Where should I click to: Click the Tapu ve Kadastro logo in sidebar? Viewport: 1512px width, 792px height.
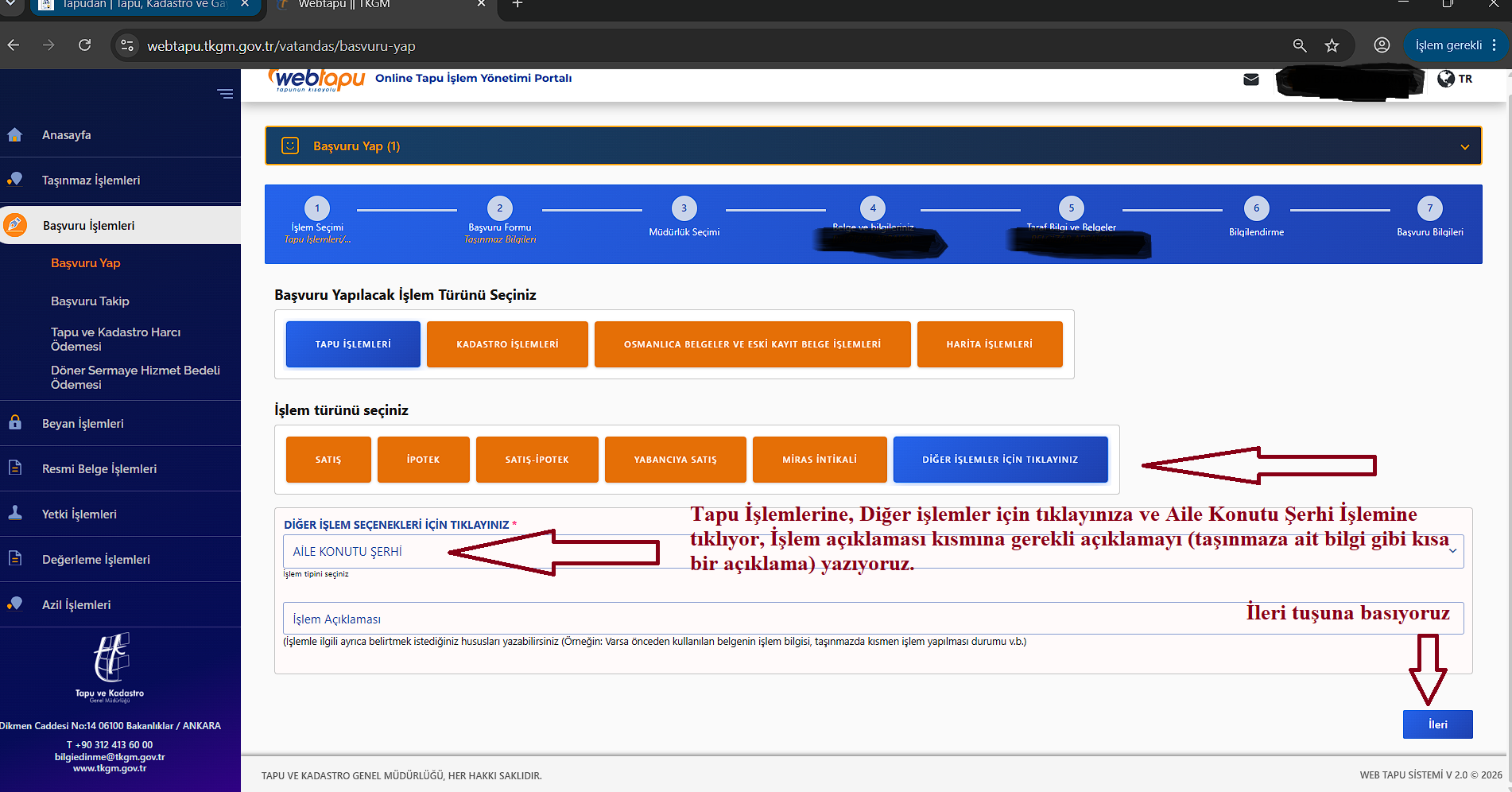[110, 666]
